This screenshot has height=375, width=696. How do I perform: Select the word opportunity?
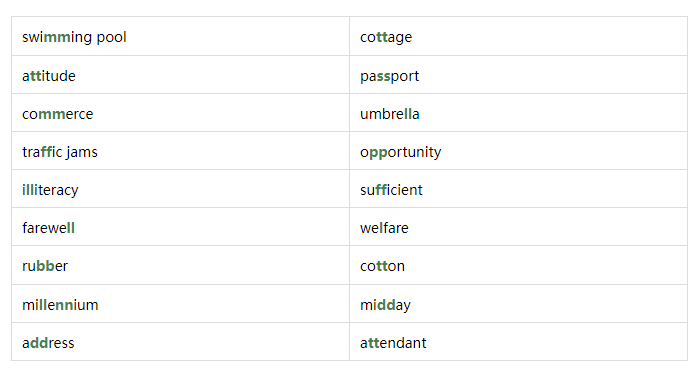400,153
